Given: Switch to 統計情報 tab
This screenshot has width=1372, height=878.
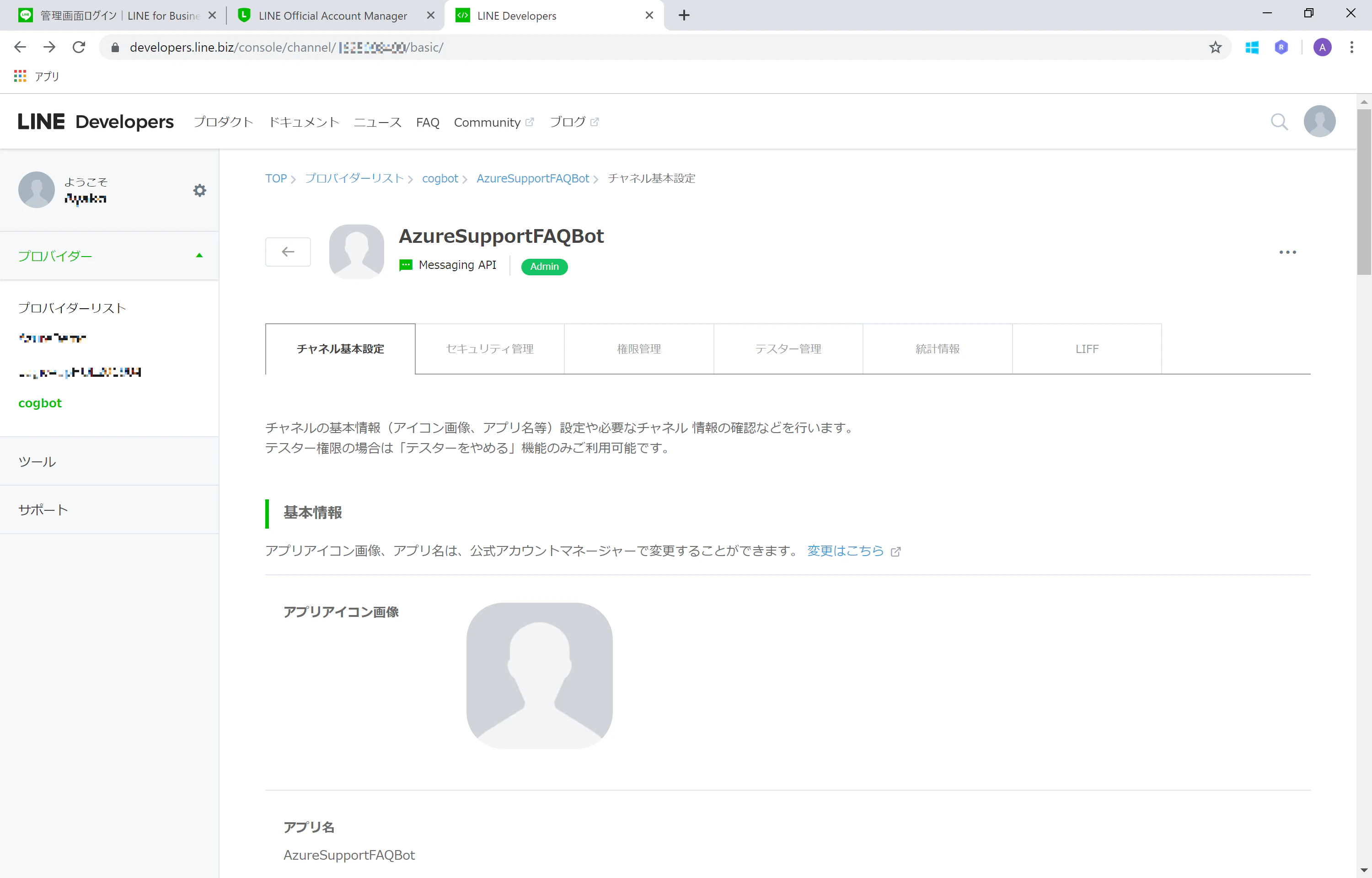Looking at the screenshot, I should point(938,349).
